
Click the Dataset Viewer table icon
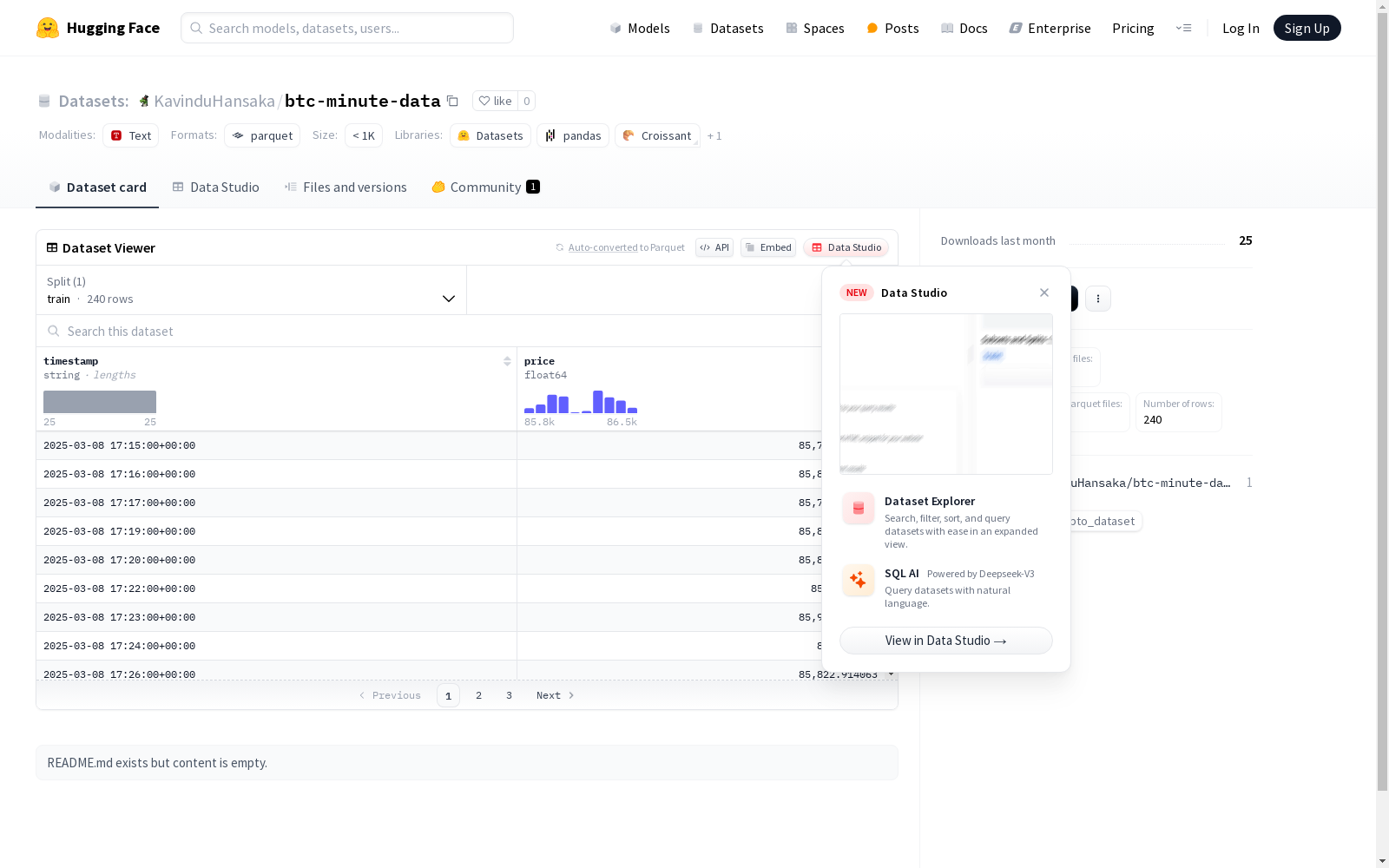click(52, 247)
